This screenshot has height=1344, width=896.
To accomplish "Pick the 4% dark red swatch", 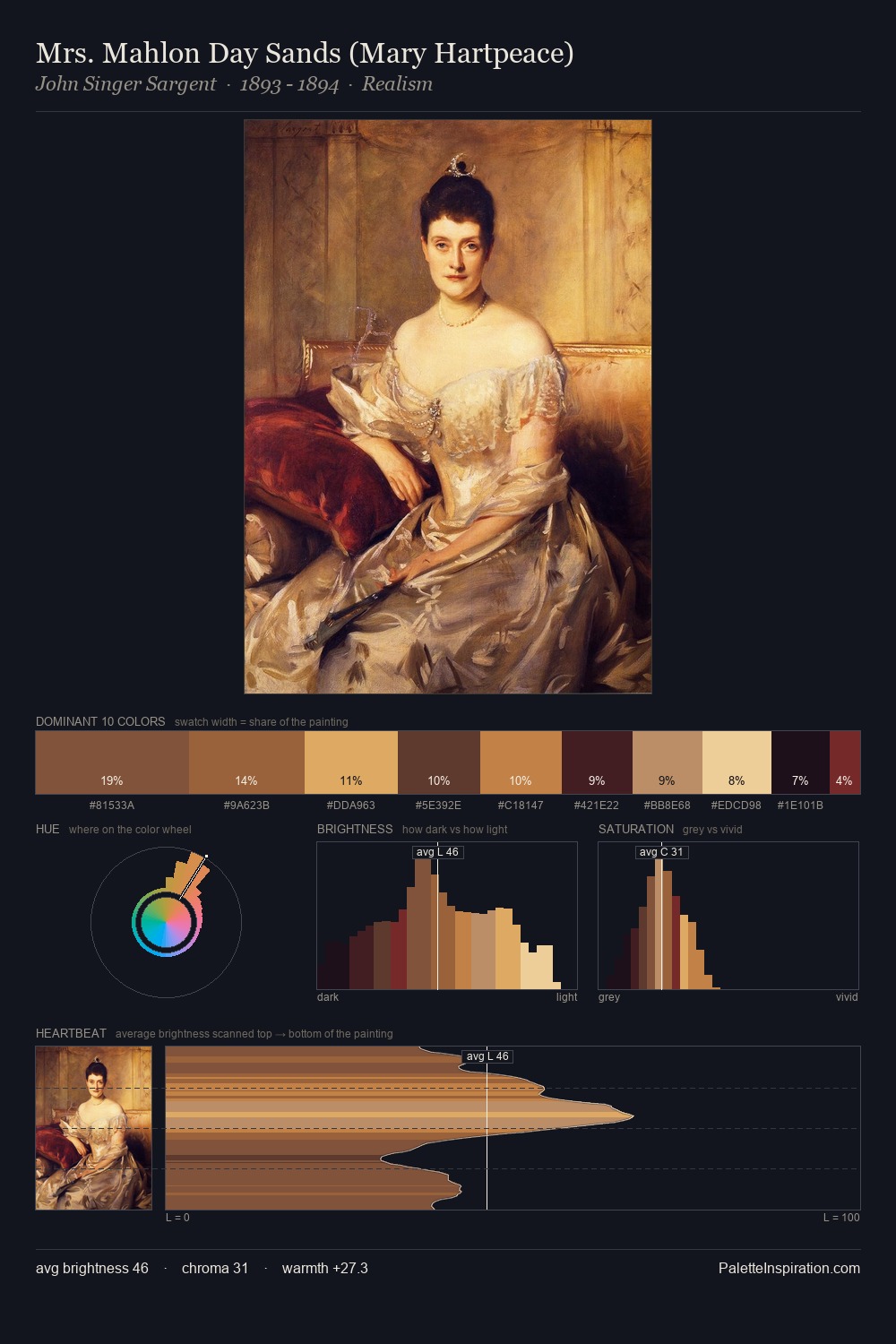I will (845, 762).
